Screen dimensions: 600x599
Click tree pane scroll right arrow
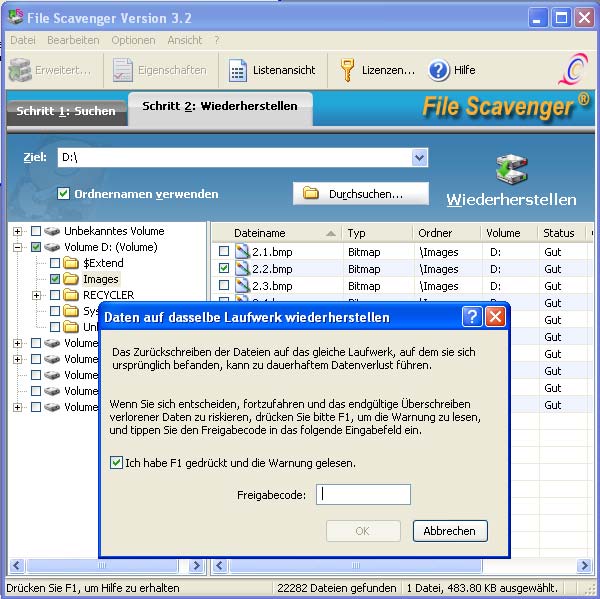(x=196, y=565)
